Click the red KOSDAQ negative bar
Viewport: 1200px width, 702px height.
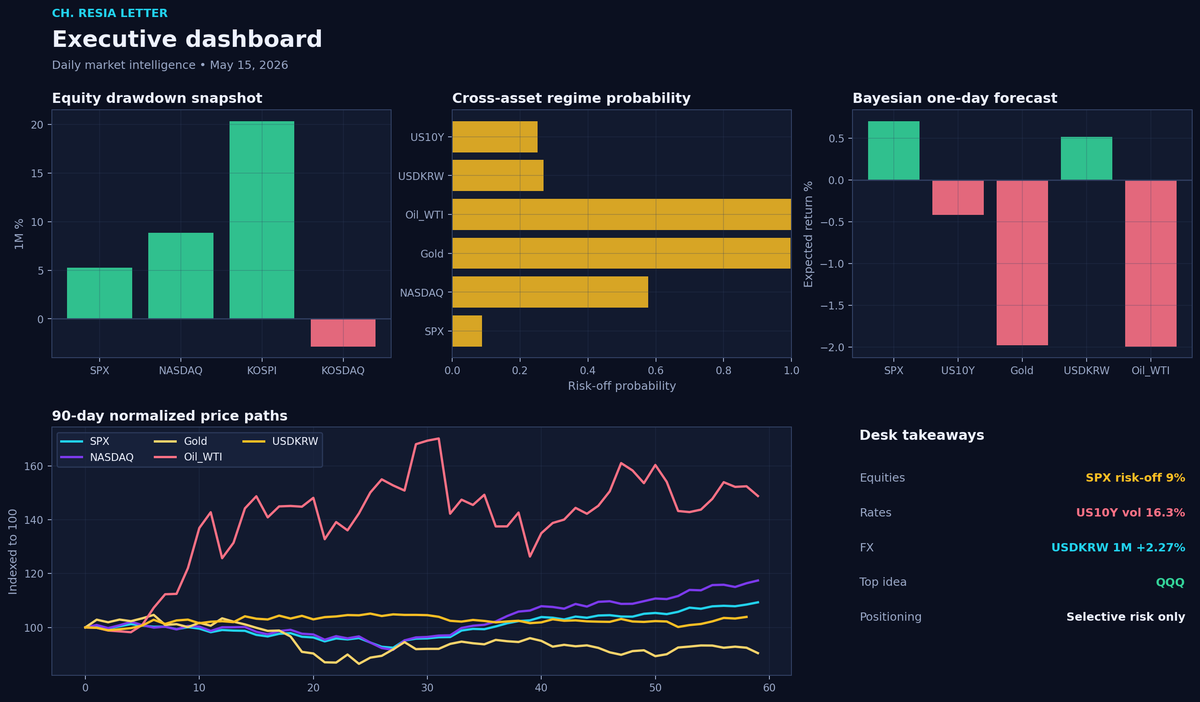343,333
